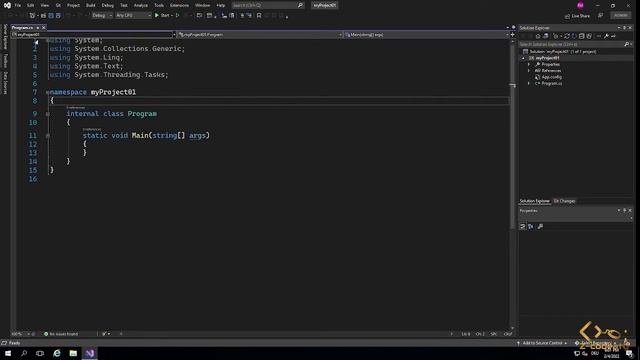Open the Debug configuration dropdown
This screenshot has width=640, height=360.
point(102,16)
